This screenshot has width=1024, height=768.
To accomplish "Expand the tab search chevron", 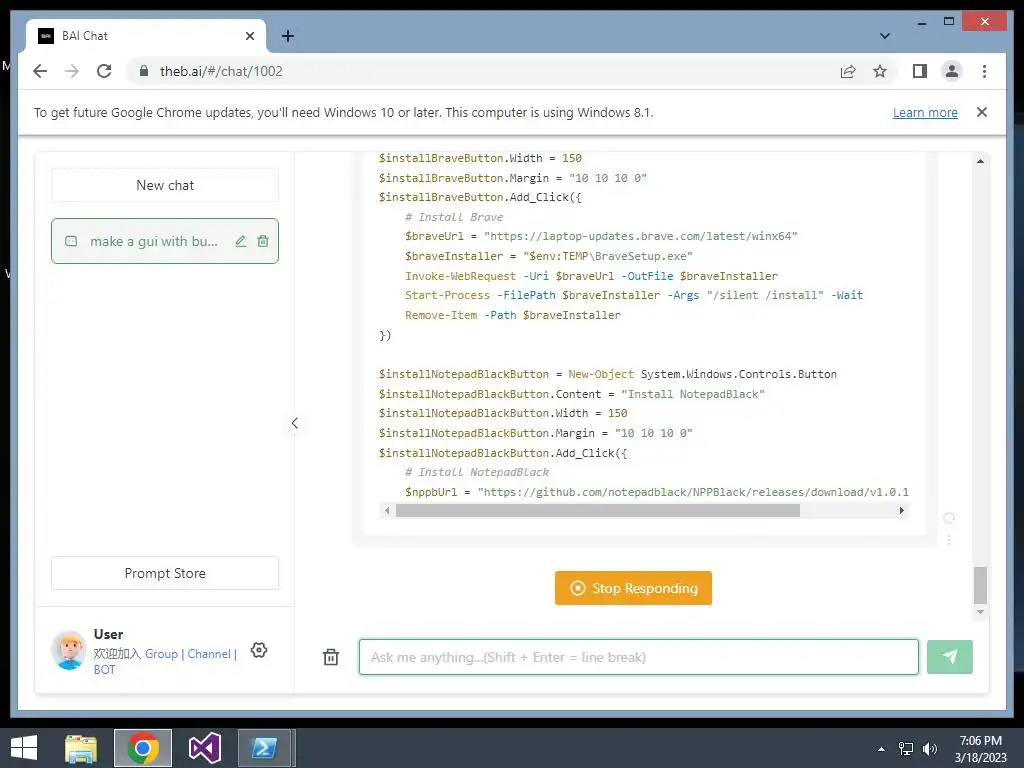I will click(884, 36).
